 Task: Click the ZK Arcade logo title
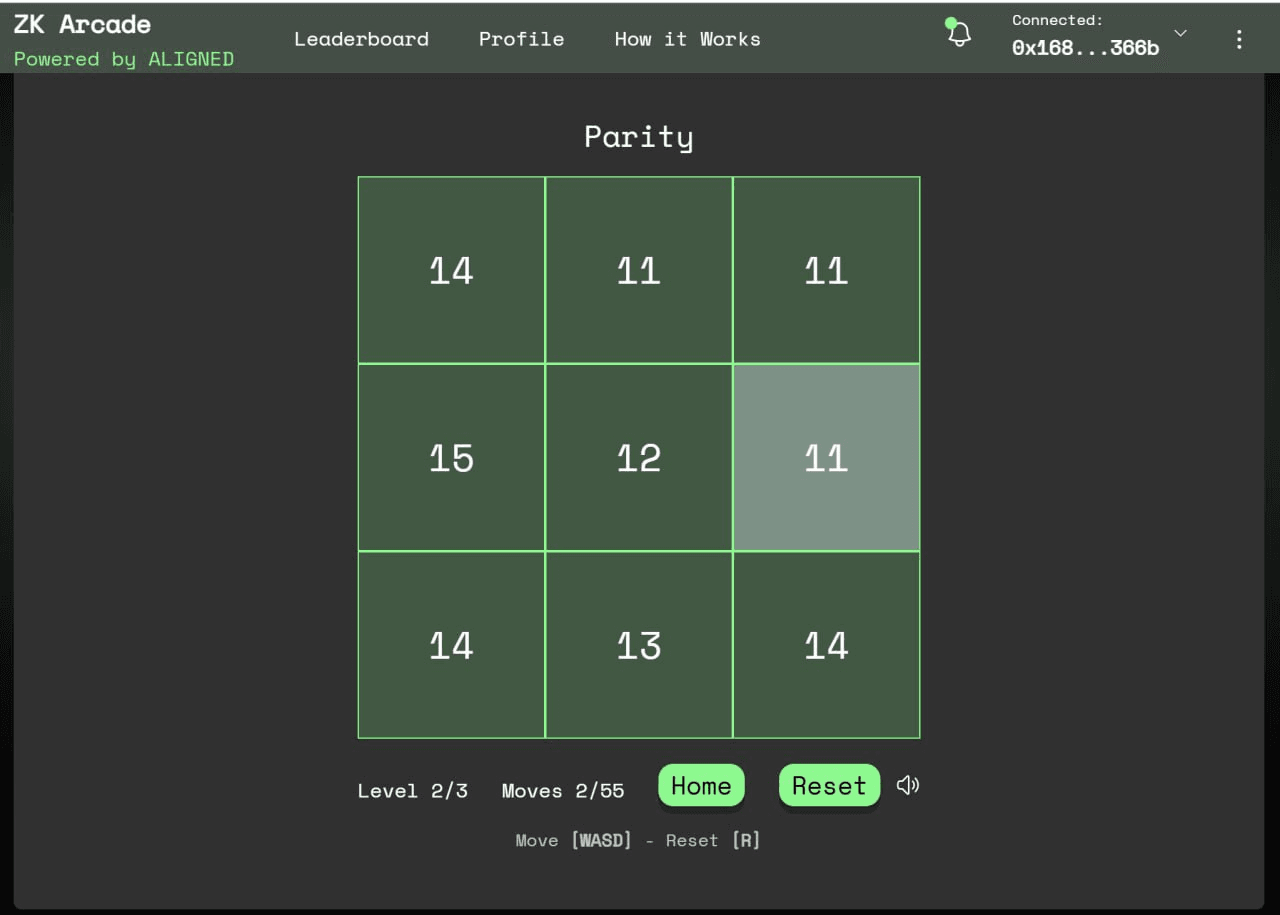click(x=82, y=24)
